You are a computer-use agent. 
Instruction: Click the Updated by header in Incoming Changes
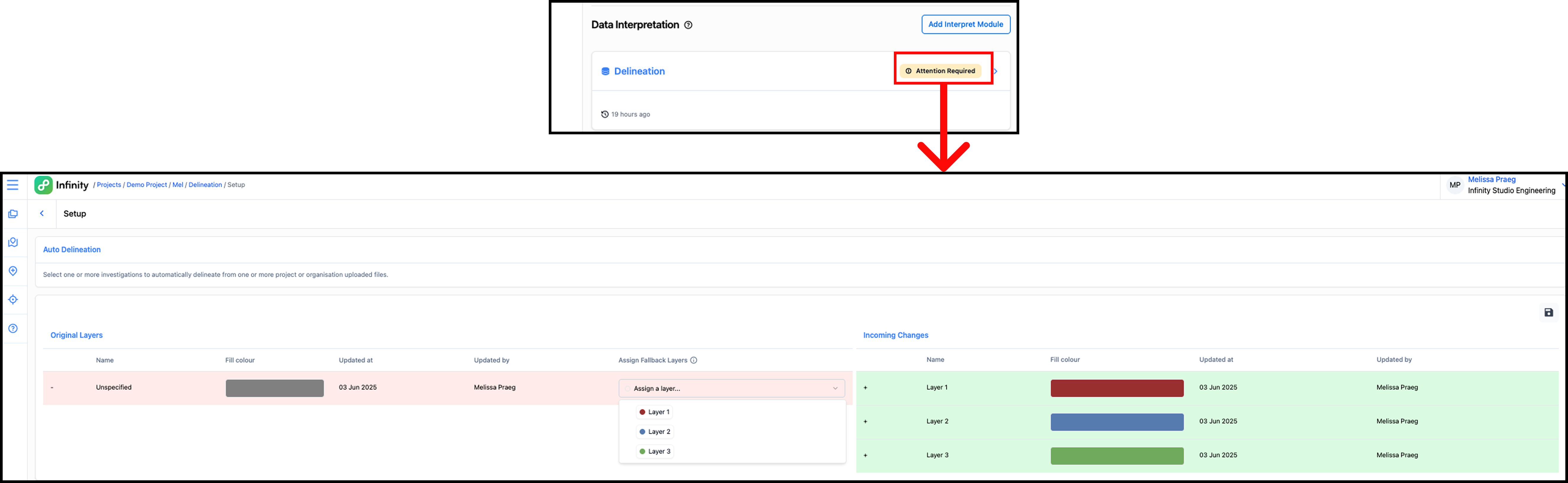1394,359
